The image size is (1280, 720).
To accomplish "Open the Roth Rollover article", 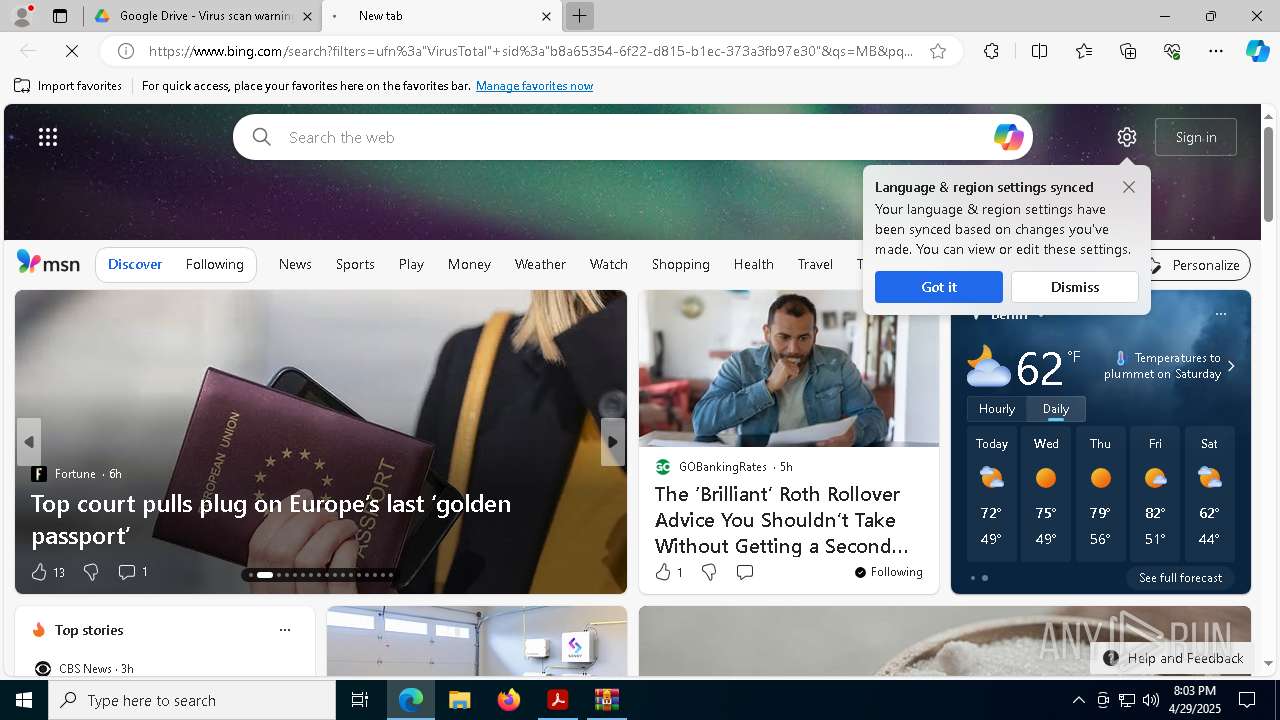I will click(782, 520).
